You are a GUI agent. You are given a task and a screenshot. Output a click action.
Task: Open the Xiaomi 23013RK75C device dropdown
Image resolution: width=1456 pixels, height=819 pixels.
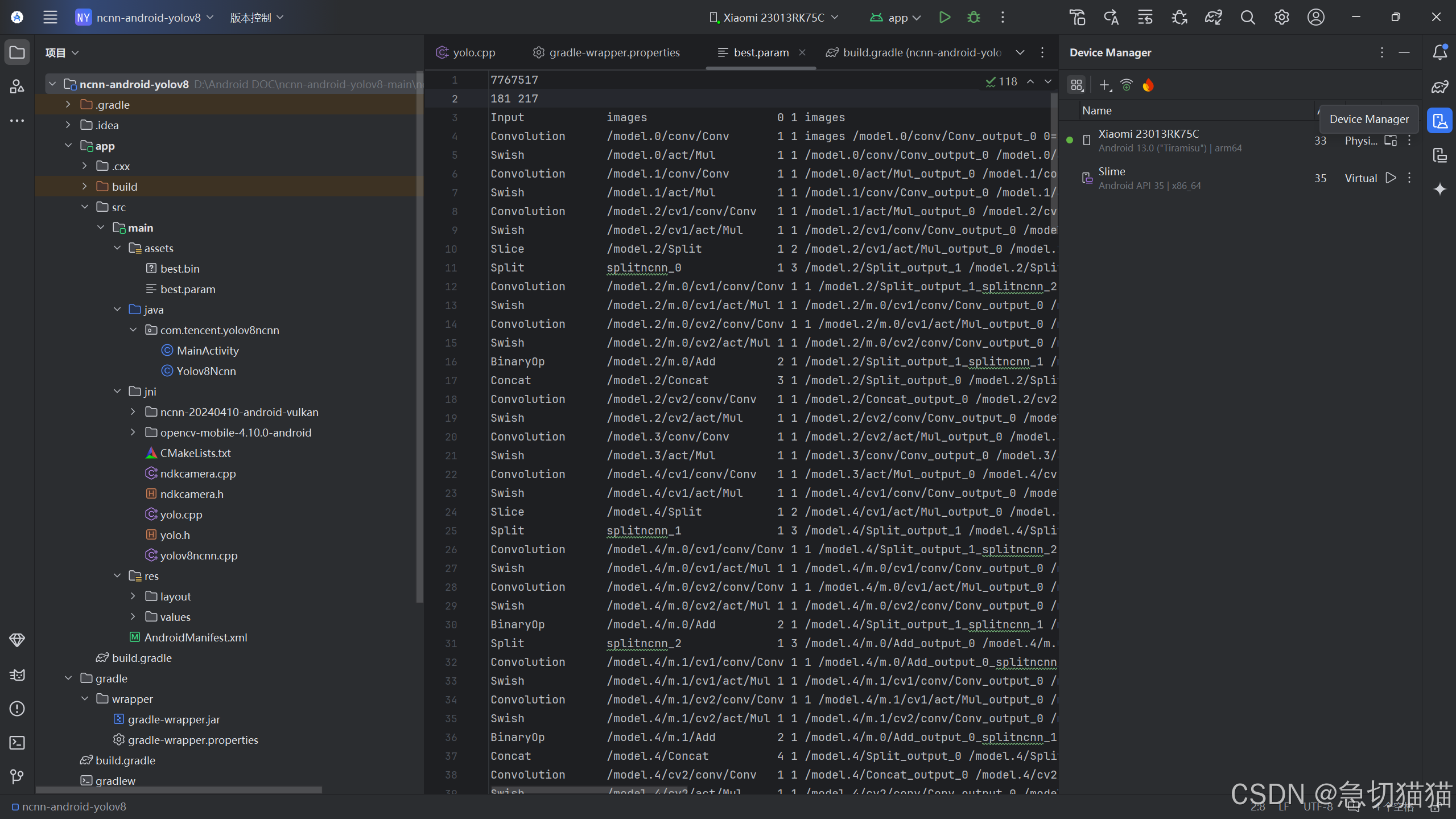[774, 17]
